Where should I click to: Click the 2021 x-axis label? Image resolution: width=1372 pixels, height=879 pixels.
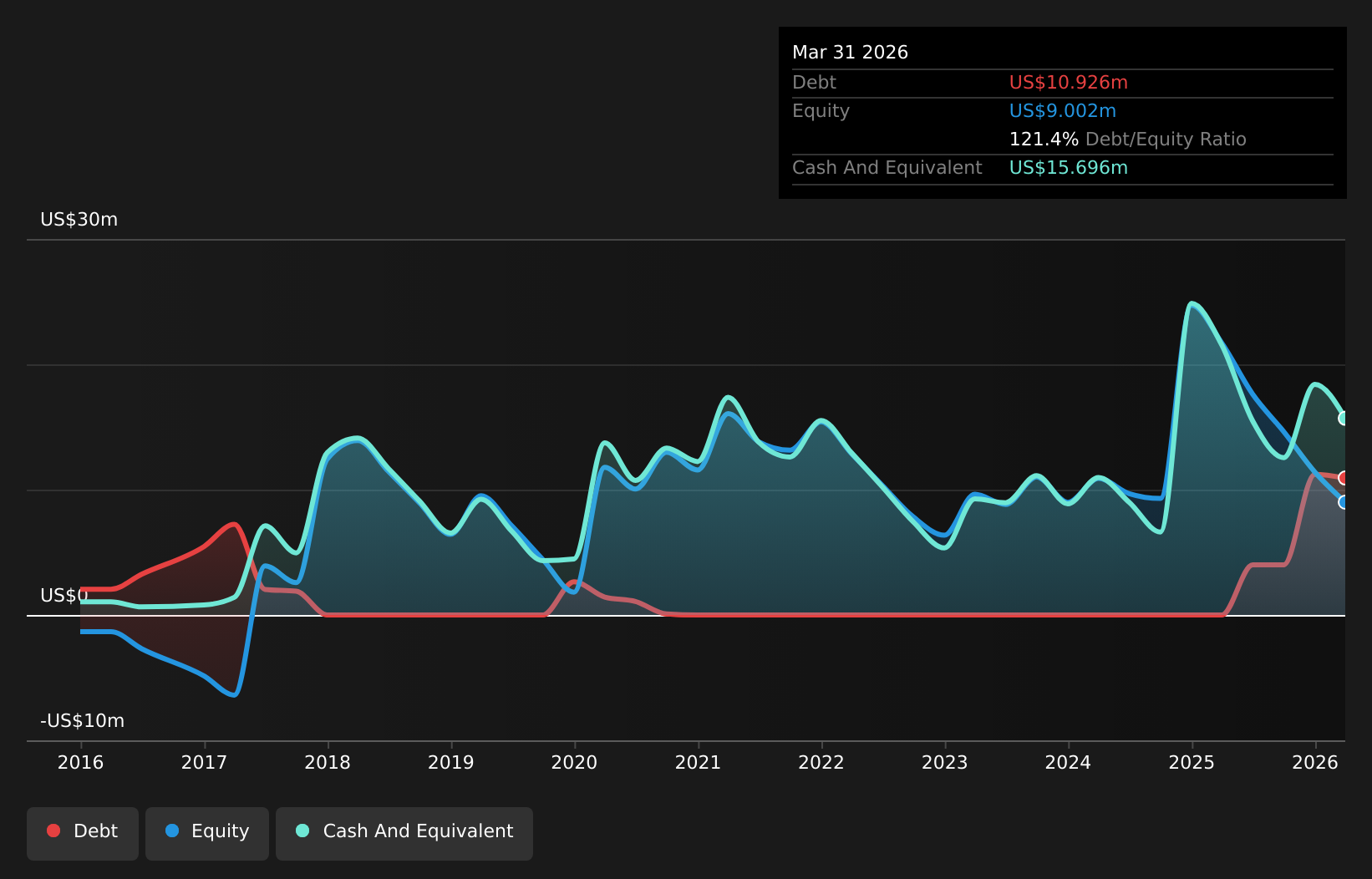(699, 762)
